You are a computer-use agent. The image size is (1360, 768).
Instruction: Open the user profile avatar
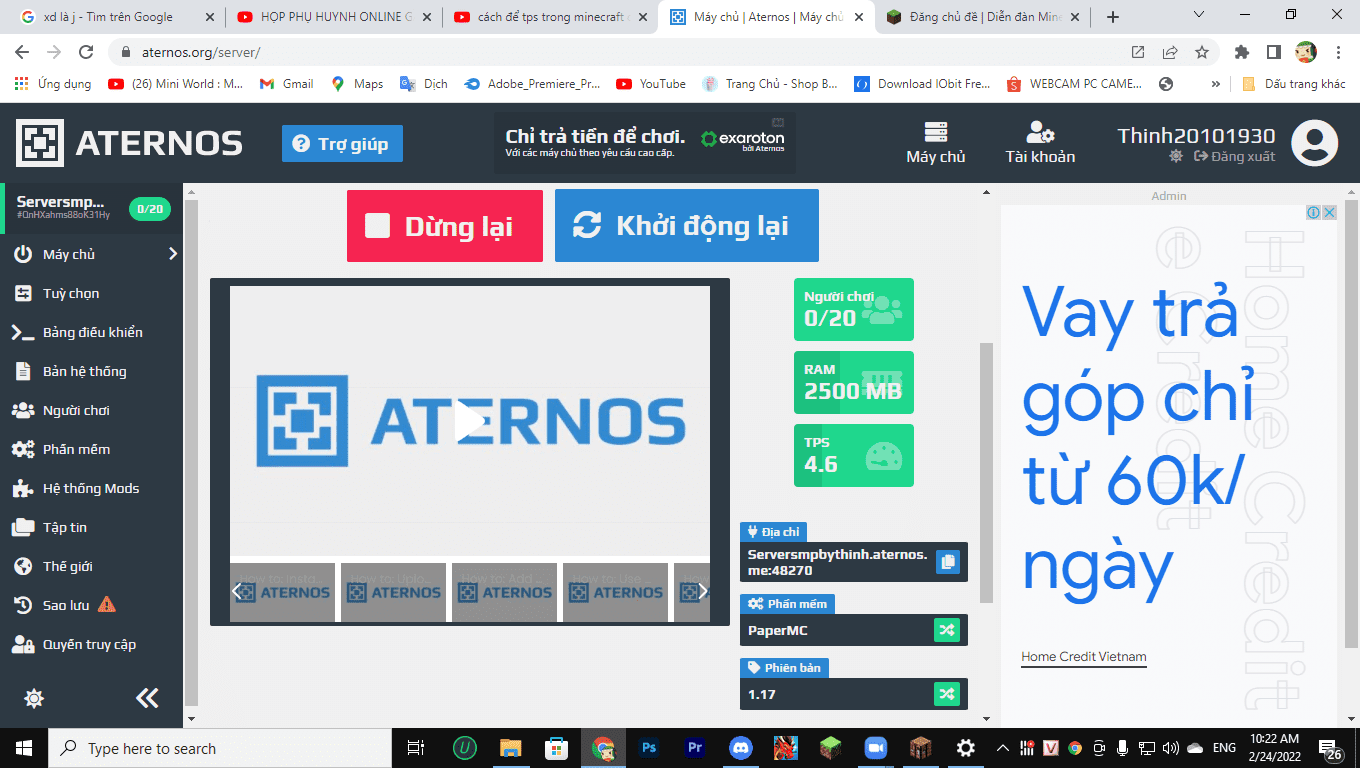(1314, 143)
